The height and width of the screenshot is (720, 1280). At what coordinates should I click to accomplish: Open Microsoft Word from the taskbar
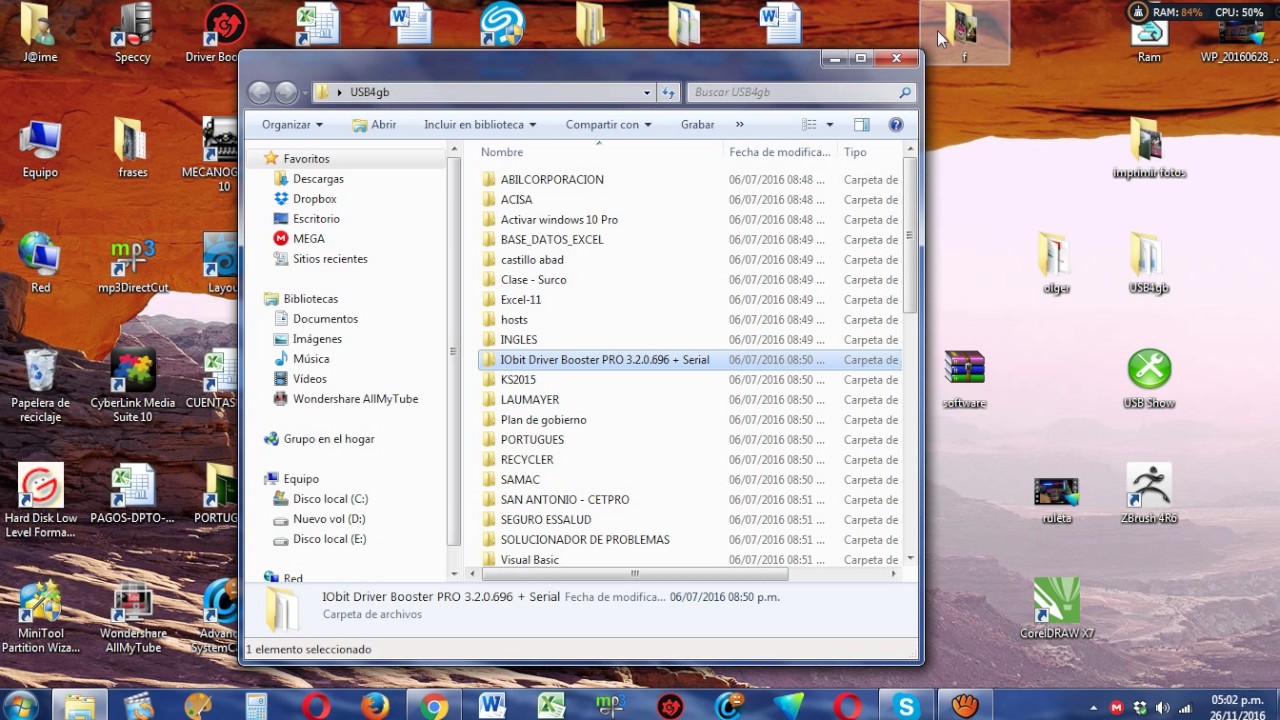pyautogui.click(x=492, y=706)
